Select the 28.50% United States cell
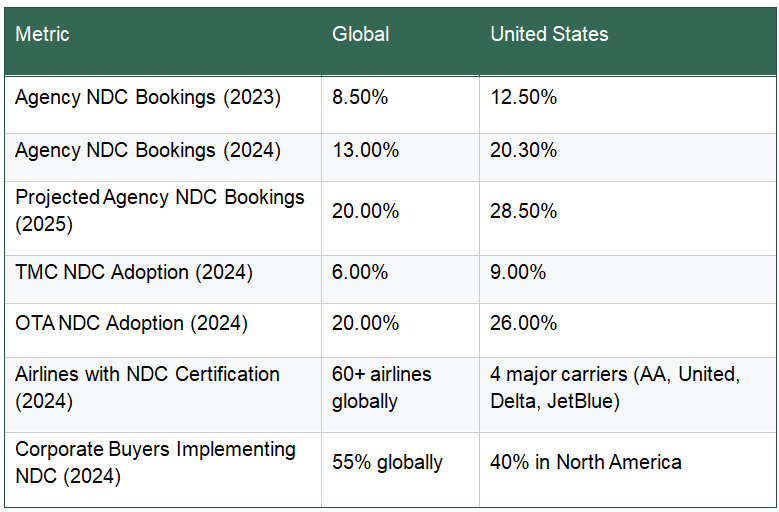This screenshot has width=779, height=512. tap(524, 211)
